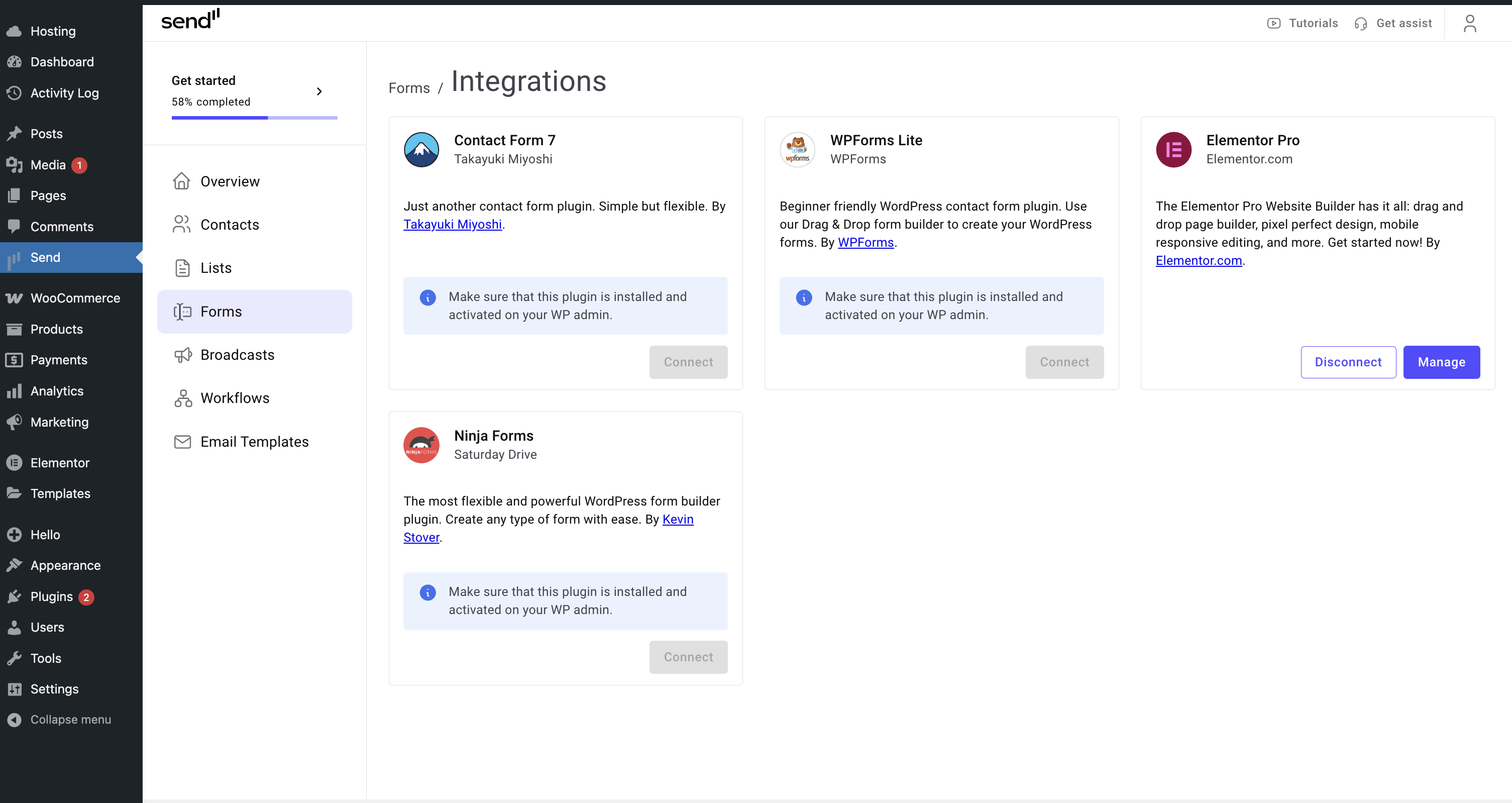This screenshot has height=803, width=1512.
Task: Click the Elementor Pro logo icon
Action: coord(1173,150)
